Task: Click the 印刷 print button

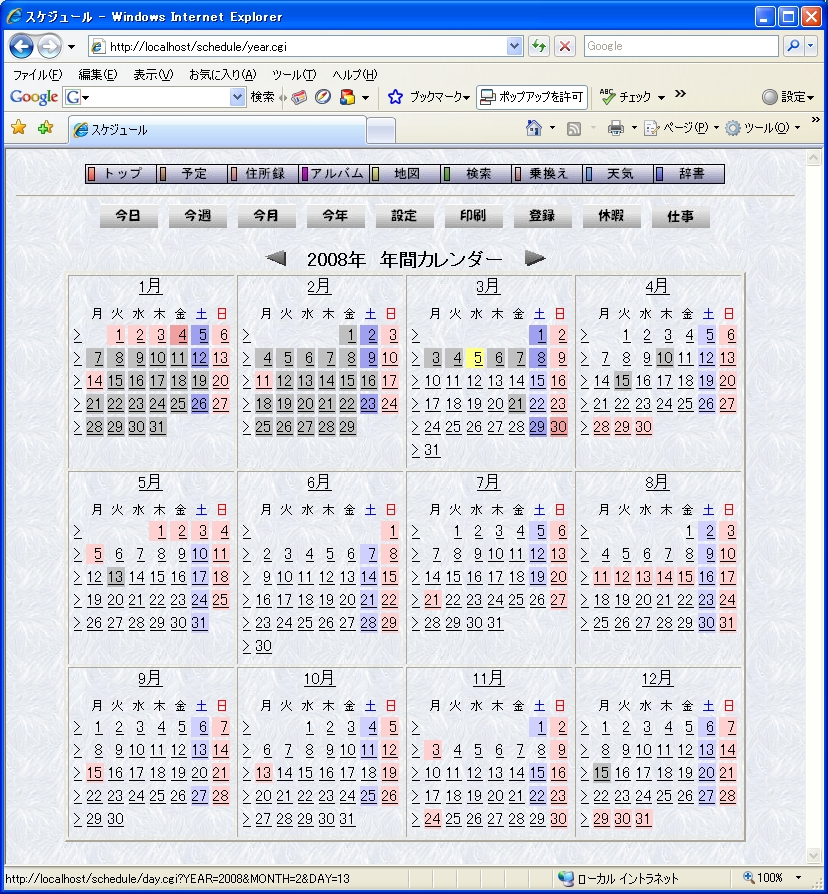Action: pyautogui.click(x=473, y=216)
